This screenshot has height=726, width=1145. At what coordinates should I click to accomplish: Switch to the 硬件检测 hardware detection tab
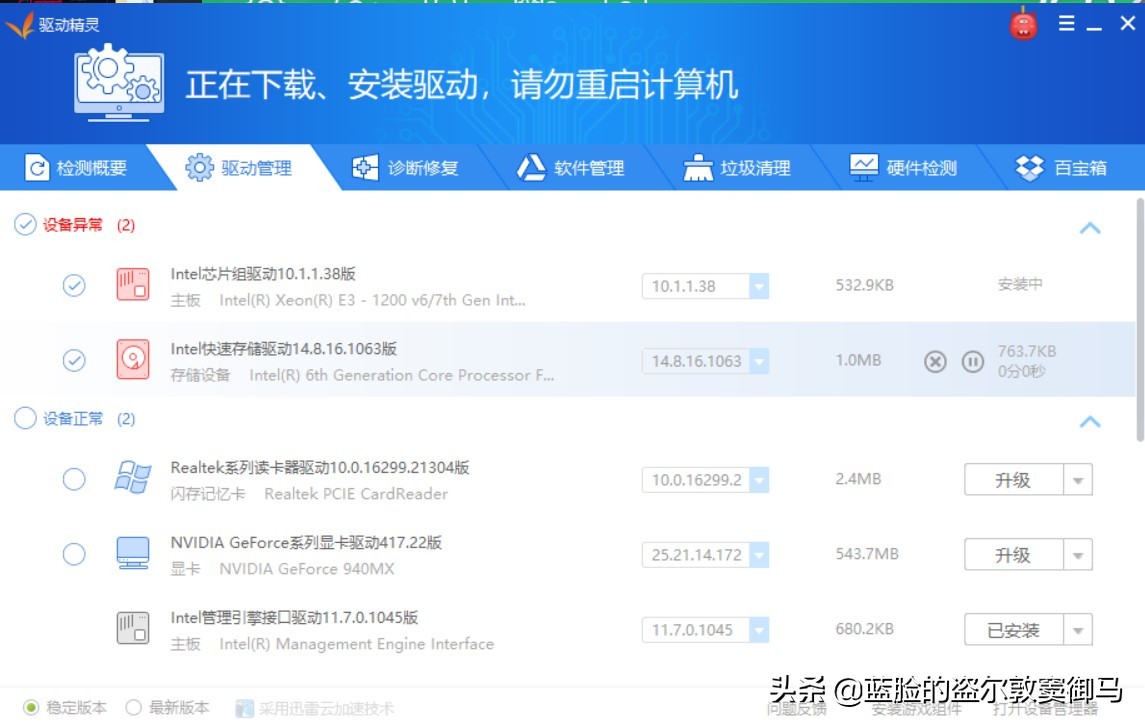[902, 168]
